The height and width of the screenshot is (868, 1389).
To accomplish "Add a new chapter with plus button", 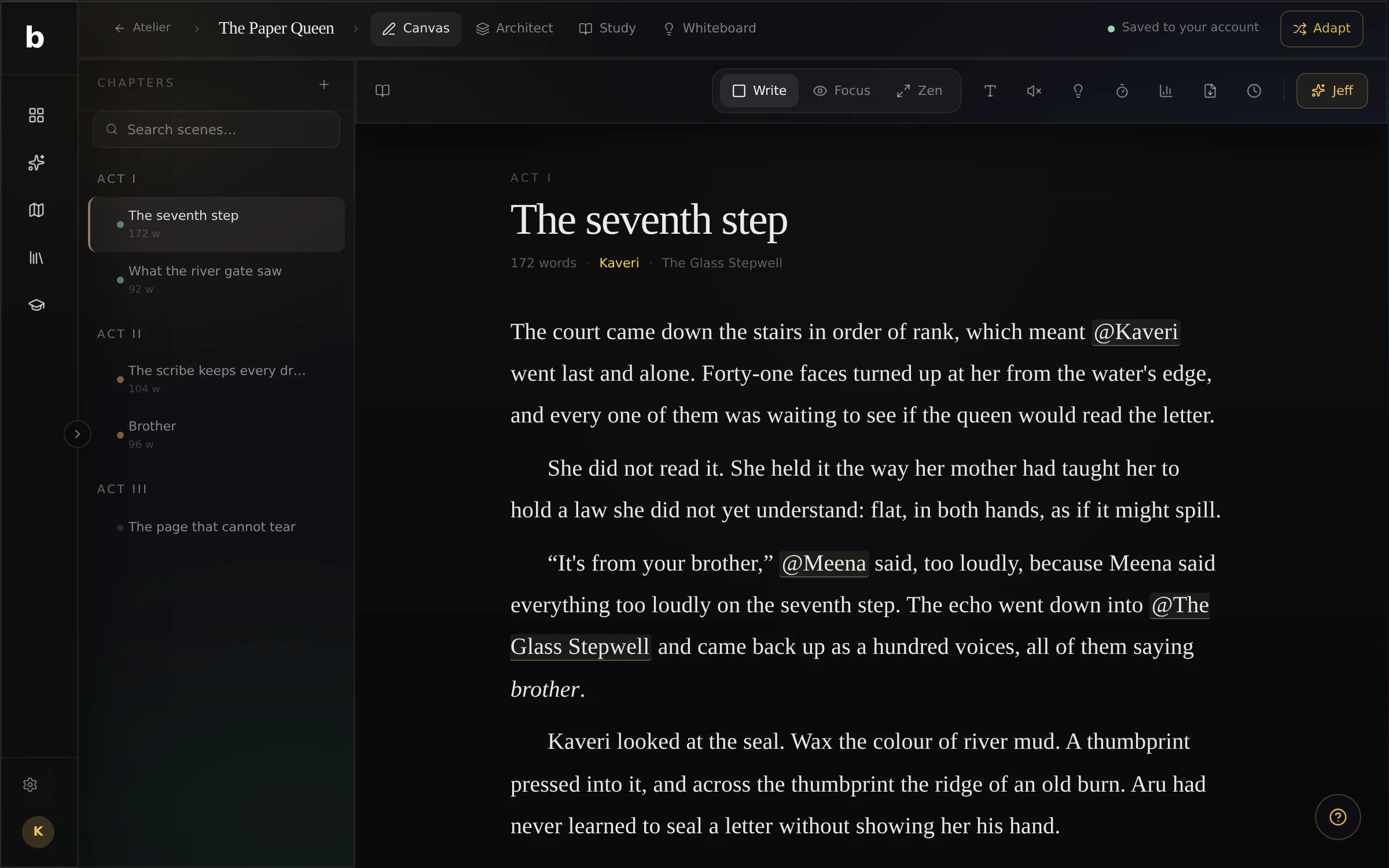I will coord(324,84).
